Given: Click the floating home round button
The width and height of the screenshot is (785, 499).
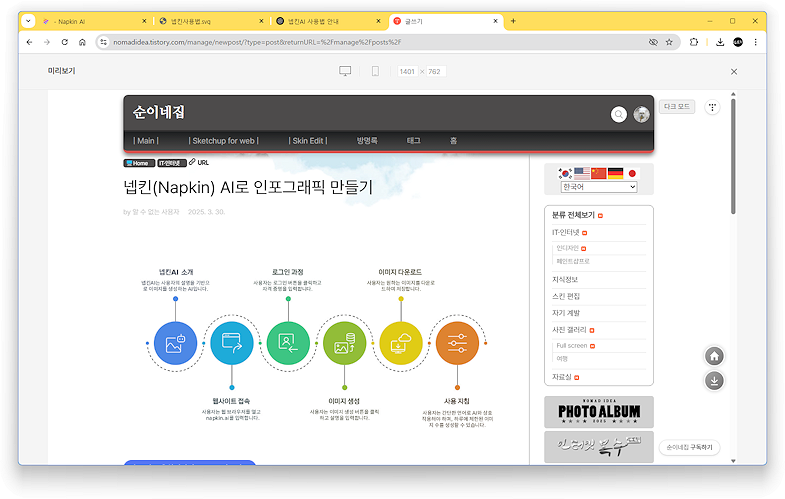Looking at the screenshot, I should [714, 356].
